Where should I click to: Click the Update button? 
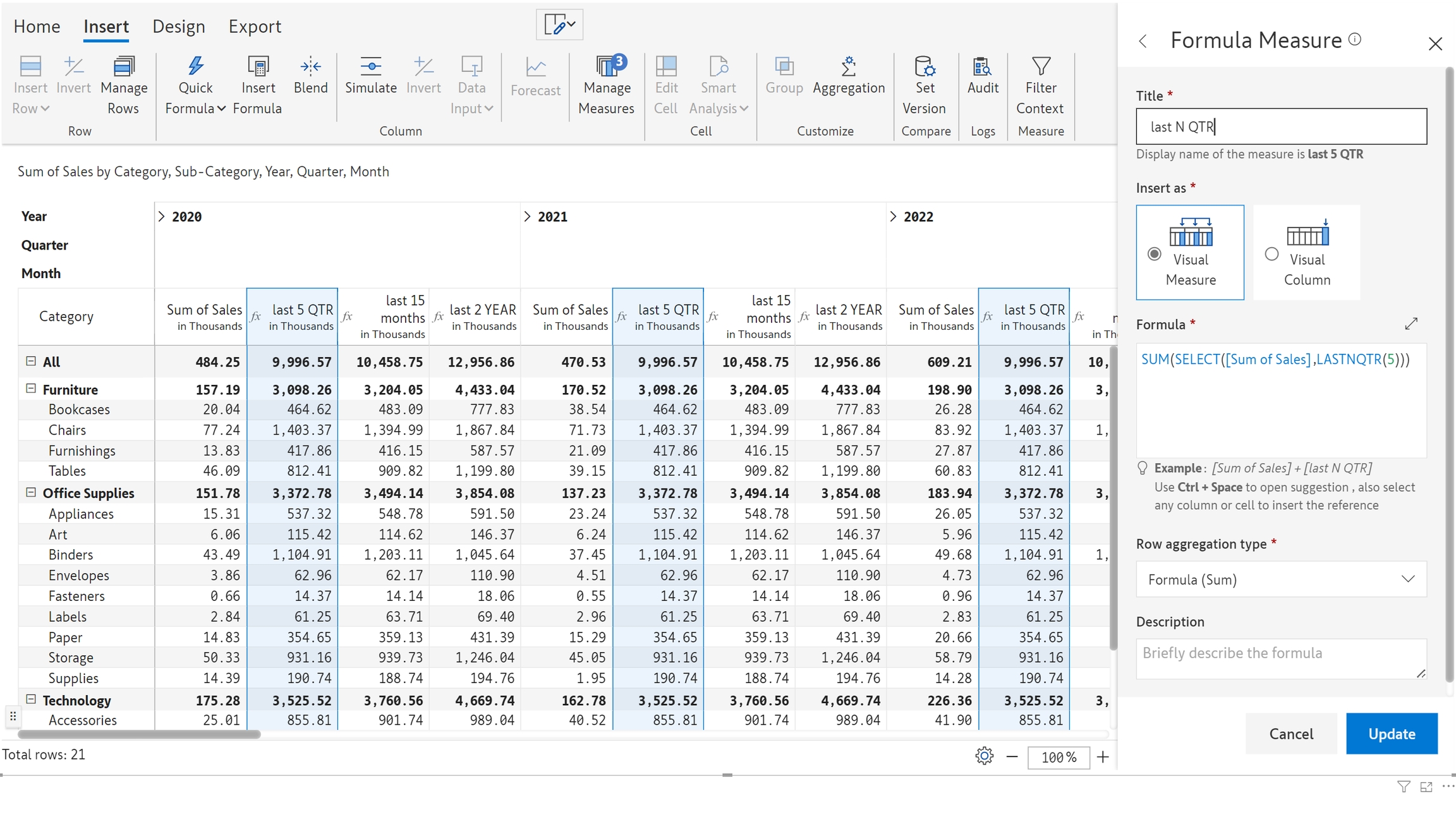click(x=1391, y=734)
